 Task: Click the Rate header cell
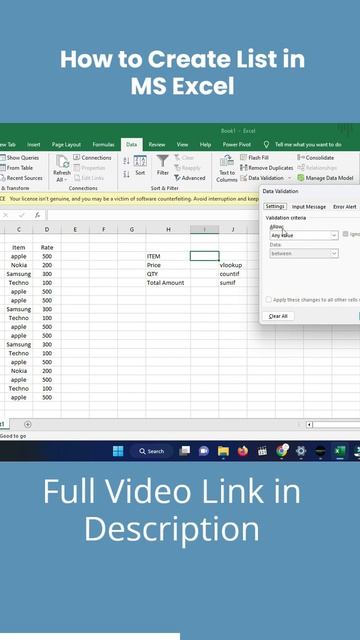click(x=47, y=247)
